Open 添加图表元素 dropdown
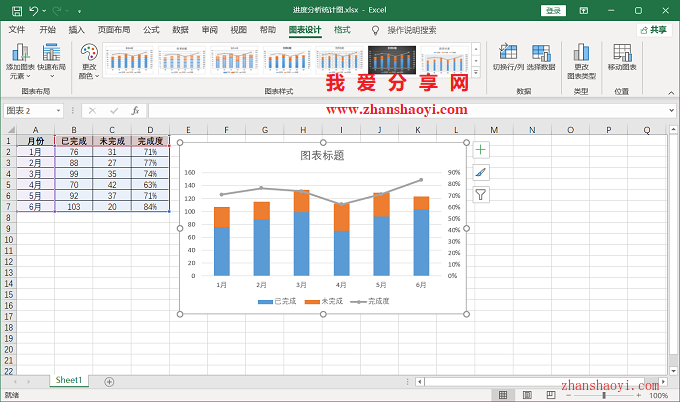 point(20,61)
